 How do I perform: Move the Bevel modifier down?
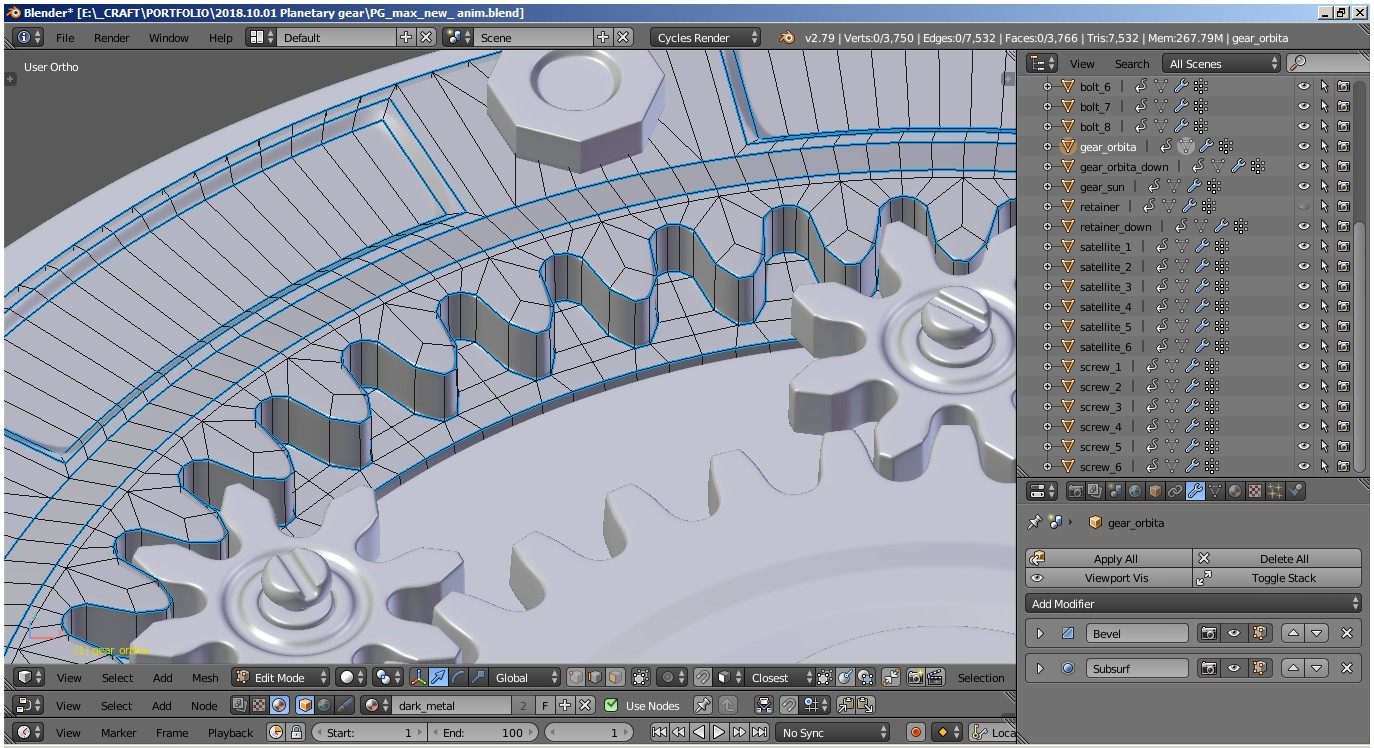pos(1317,633)
